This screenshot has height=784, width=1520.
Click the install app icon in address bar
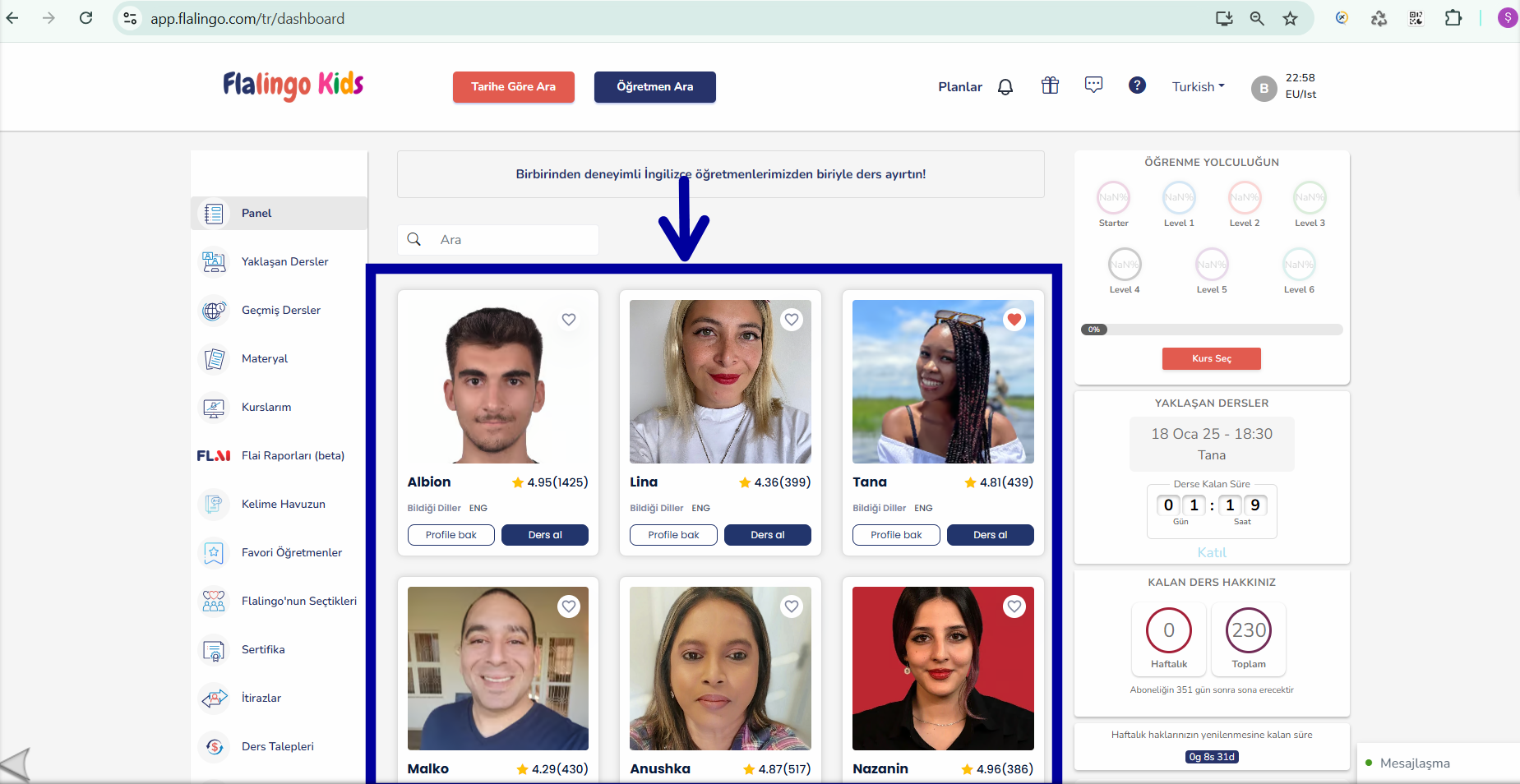pos(1224,18)
